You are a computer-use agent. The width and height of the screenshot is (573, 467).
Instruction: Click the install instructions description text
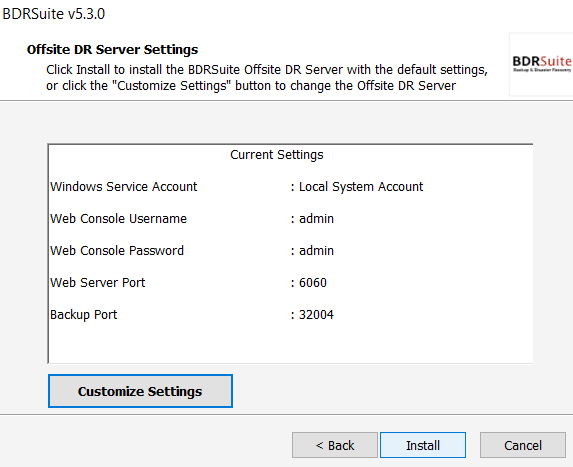pyautogui.click(x=267, y=77)
